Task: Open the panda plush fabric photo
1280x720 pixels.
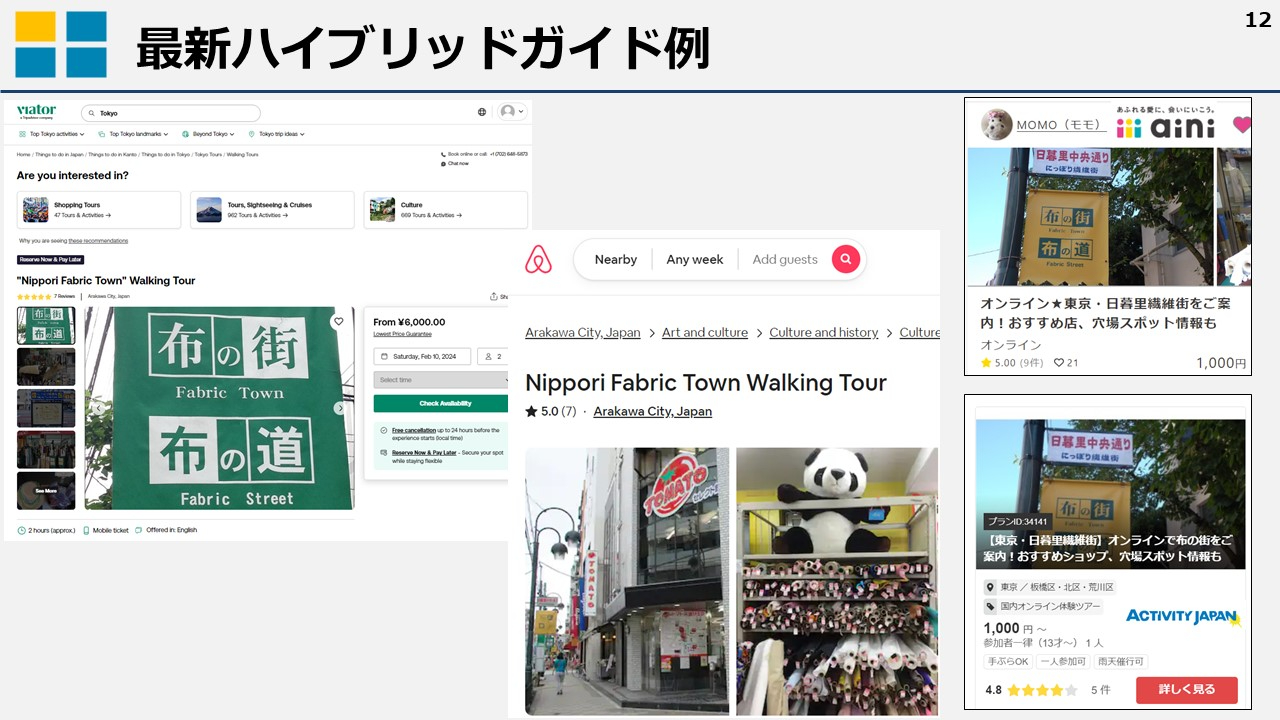Action: click(x=837, y=581)
